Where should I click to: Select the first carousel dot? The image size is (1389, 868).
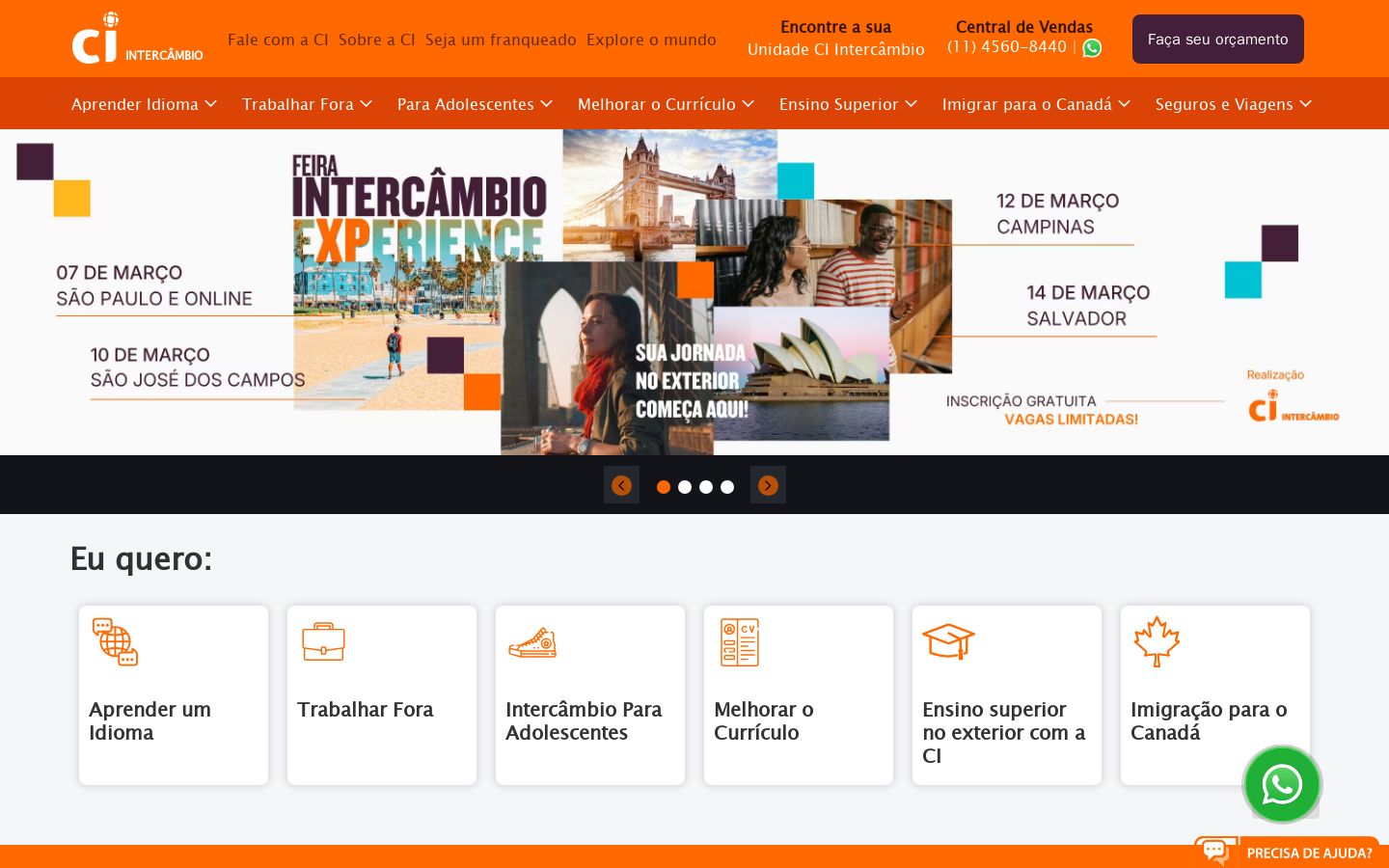pyautogui.click(x=664, y=487)
